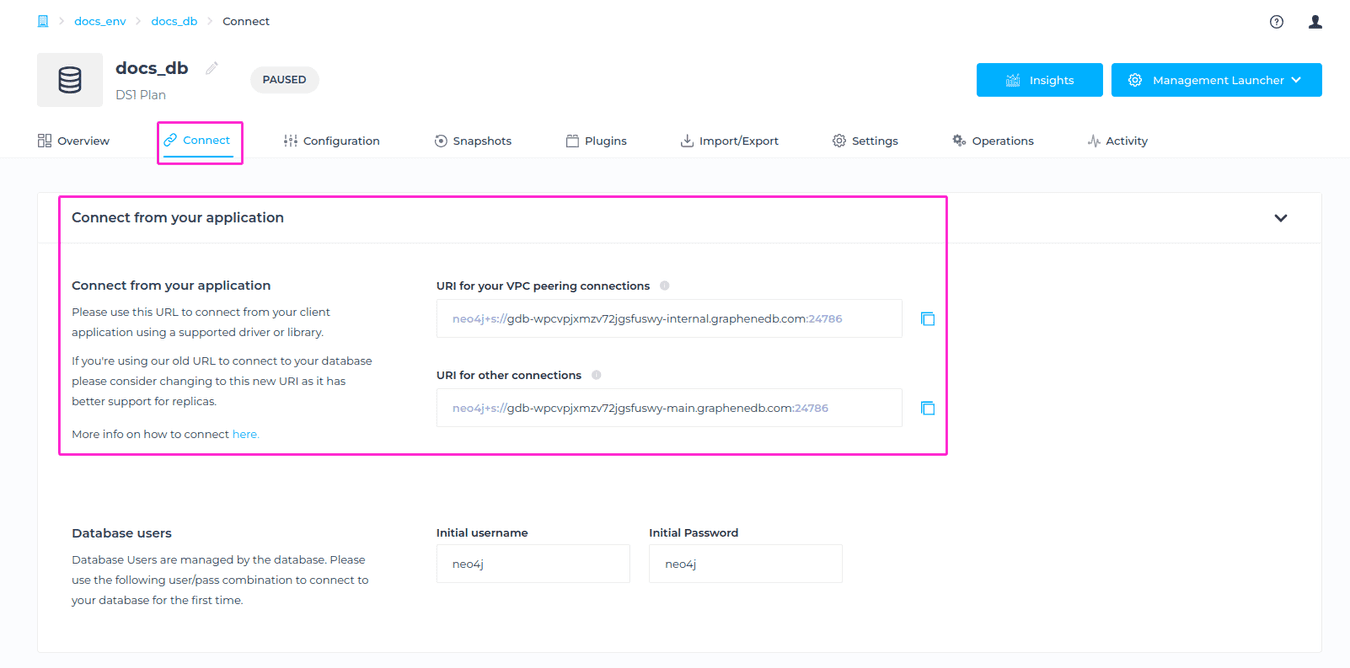Click info icon next to other connections URI

click(596, 375)
